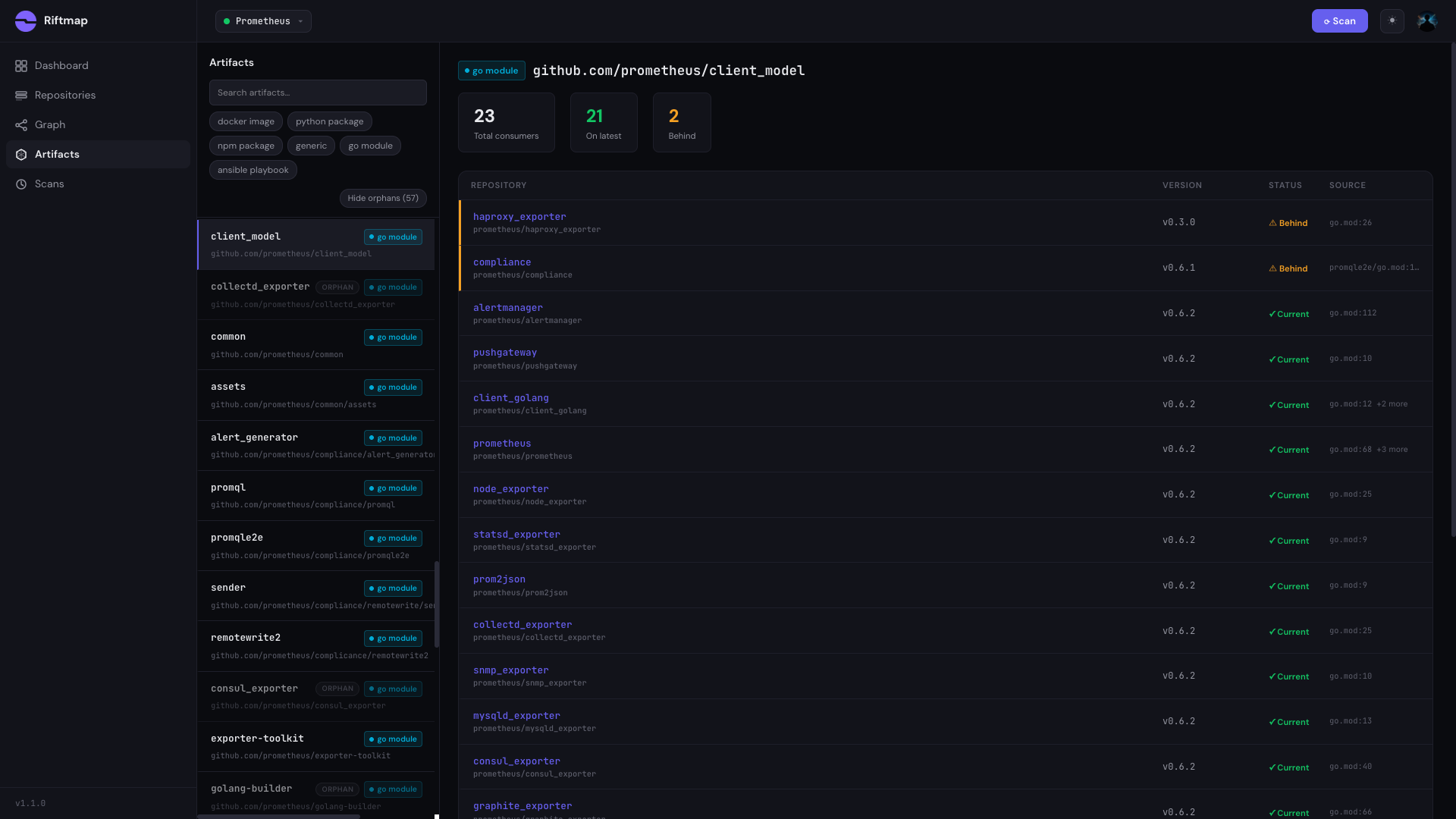Select the exporter-toolkit artifact
The image size is (1456, 819).
coord(316,747)
